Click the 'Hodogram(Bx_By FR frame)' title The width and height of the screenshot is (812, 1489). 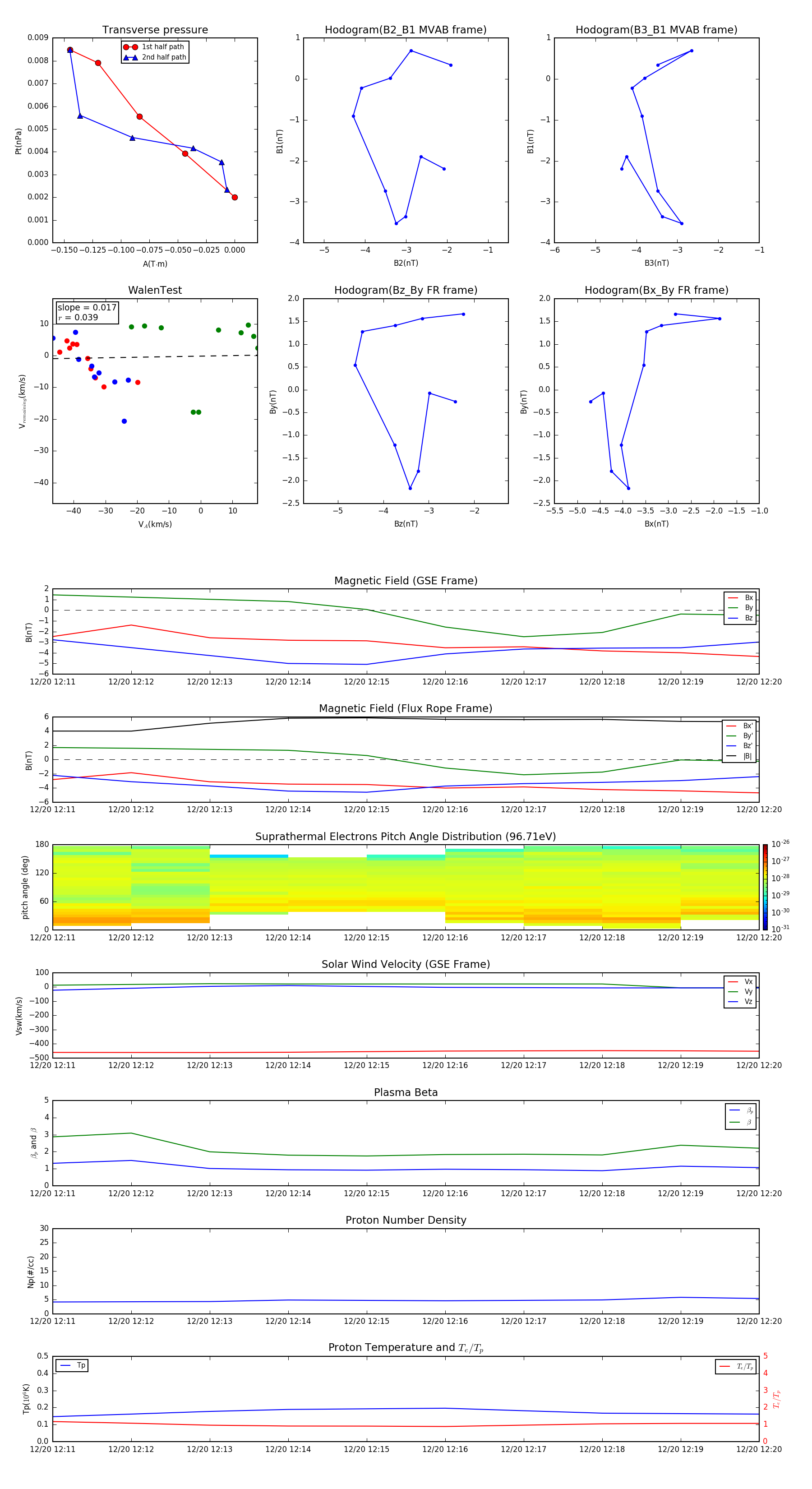pos(656,290)
